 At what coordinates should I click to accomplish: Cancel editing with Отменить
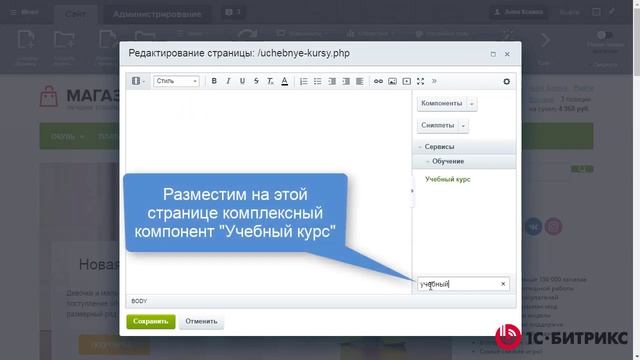tap(201, 322)
